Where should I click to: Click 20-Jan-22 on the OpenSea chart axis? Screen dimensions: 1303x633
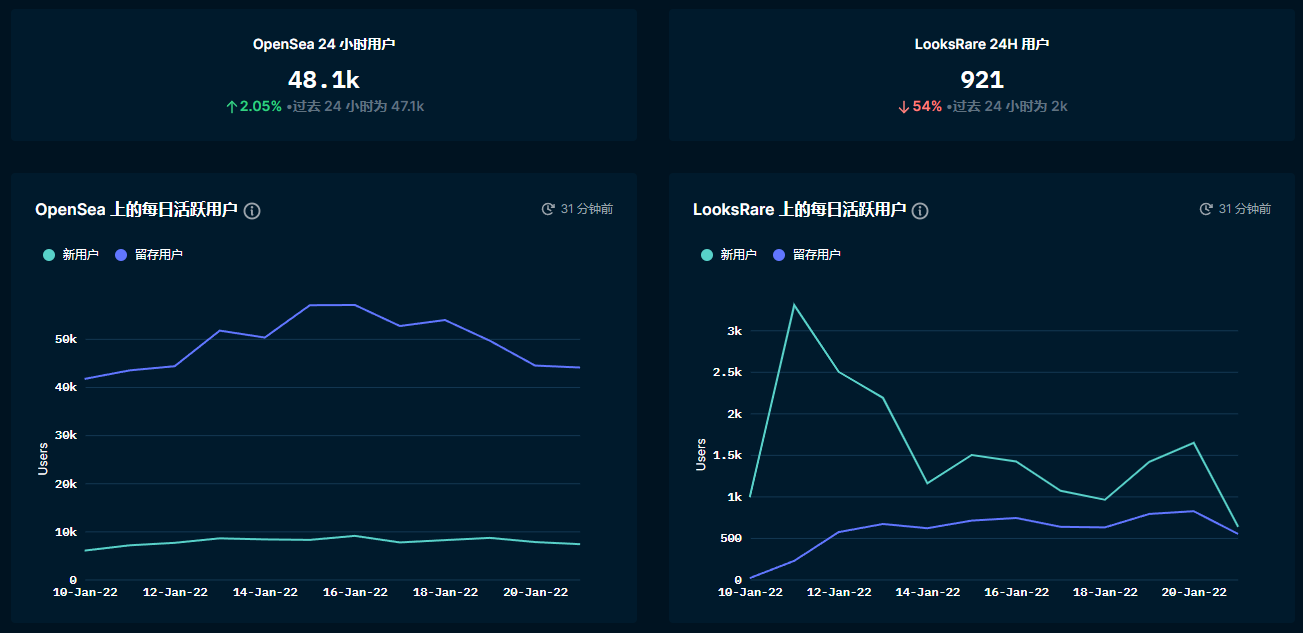point(535,592)
